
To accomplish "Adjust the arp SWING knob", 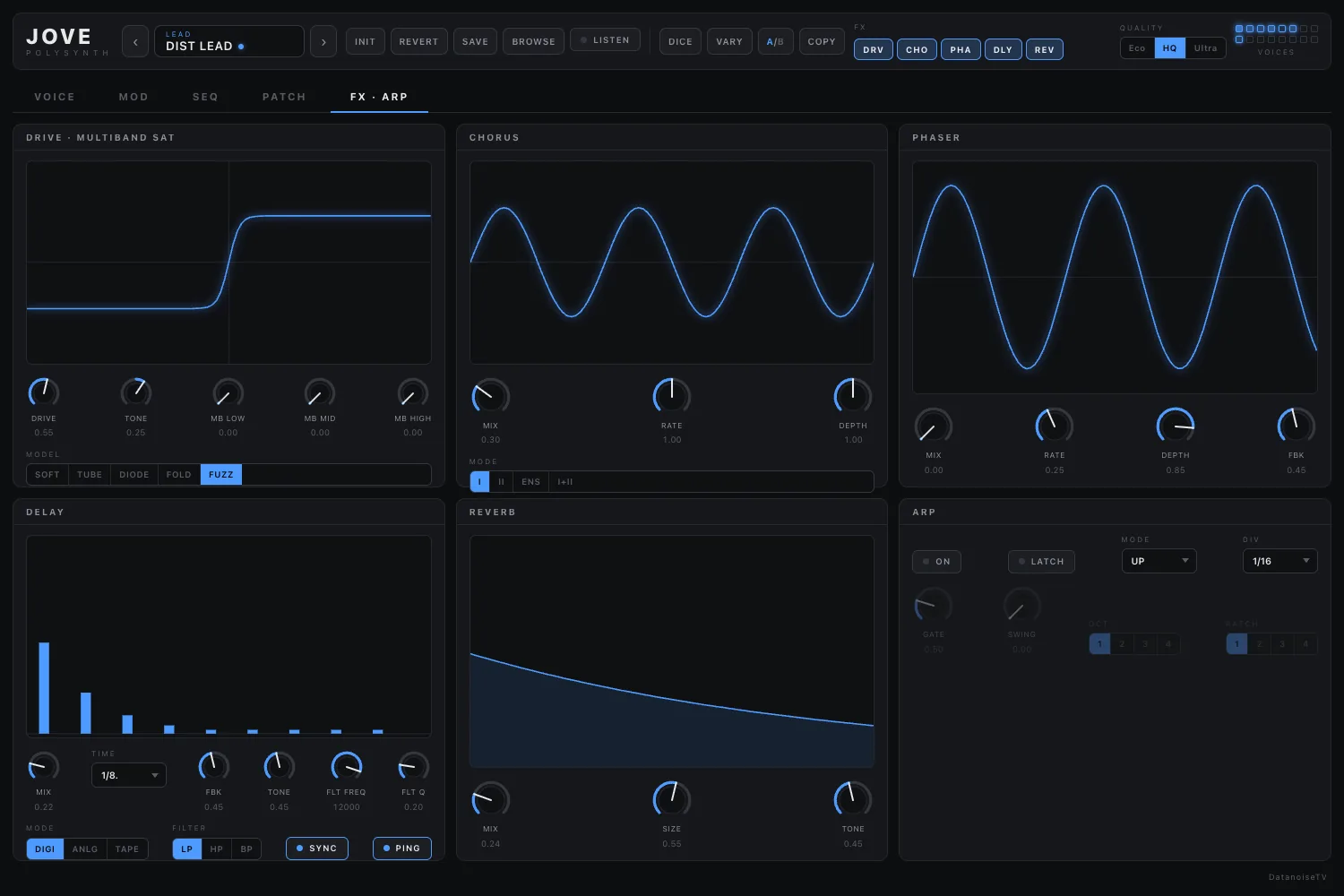I will click(x=1021, y=606).
